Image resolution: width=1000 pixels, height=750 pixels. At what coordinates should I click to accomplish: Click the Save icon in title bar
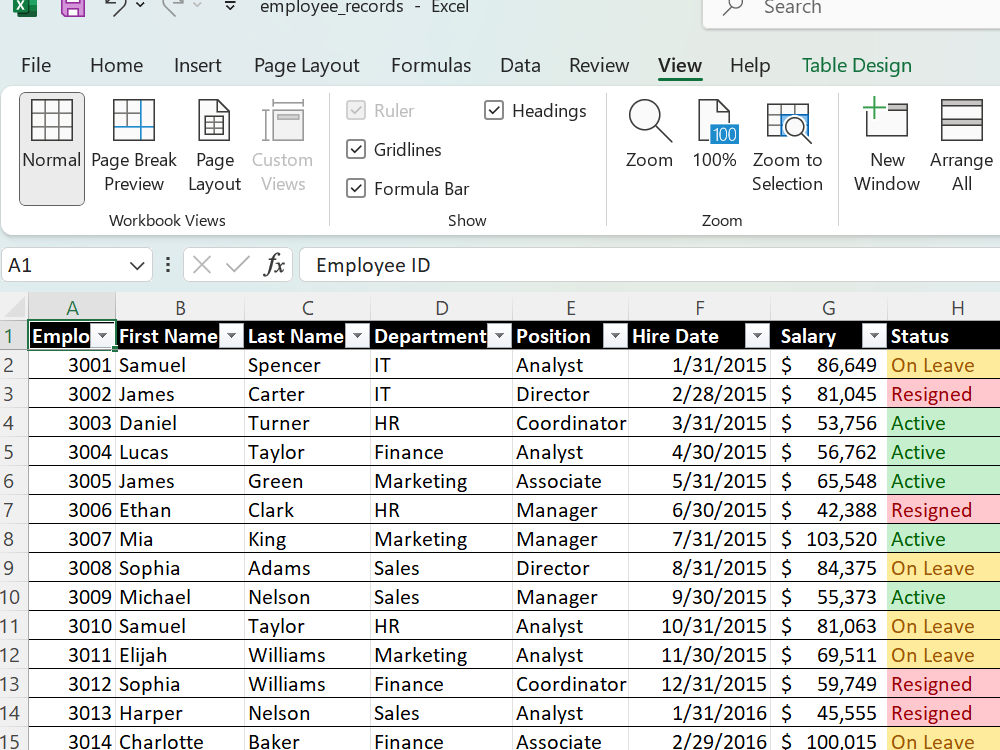(x=73, y=8)
